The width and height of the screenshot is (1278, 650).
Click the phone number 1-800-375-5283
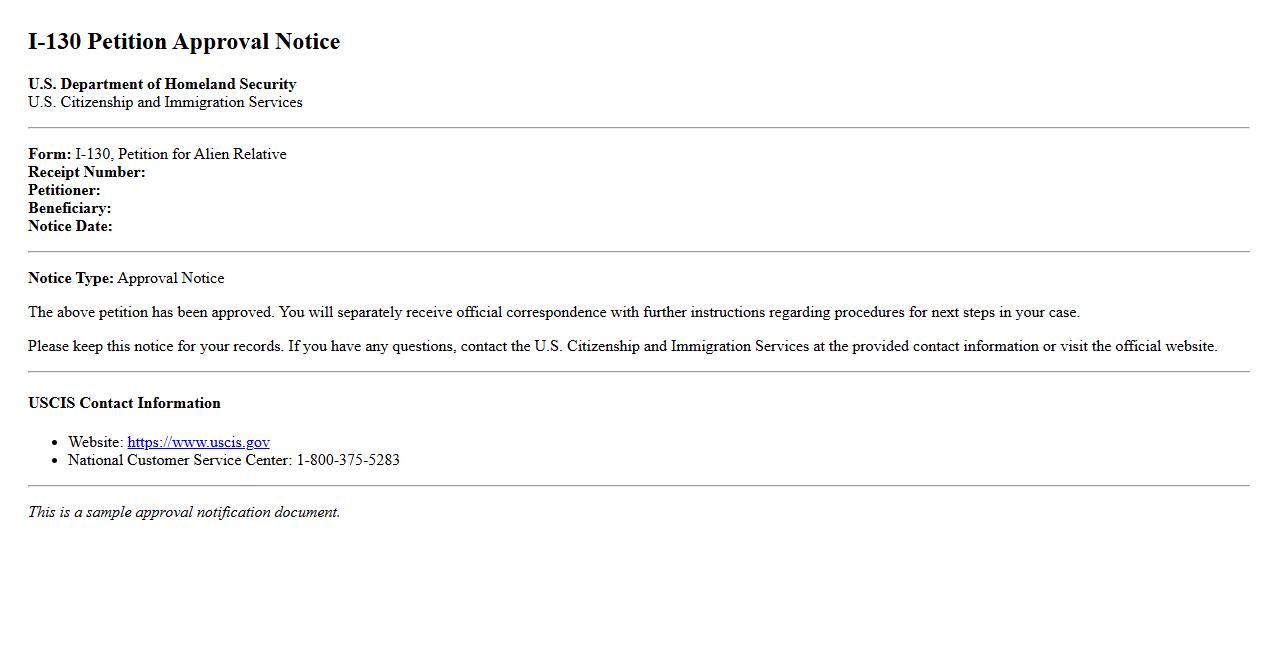(348, 460)
